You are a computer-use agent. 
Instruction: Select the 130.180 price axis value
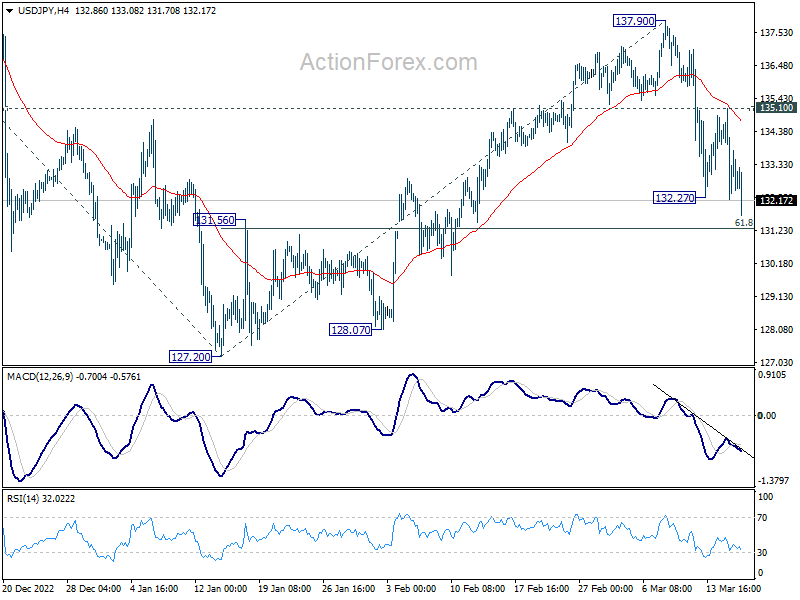click(x=776, y=264)
